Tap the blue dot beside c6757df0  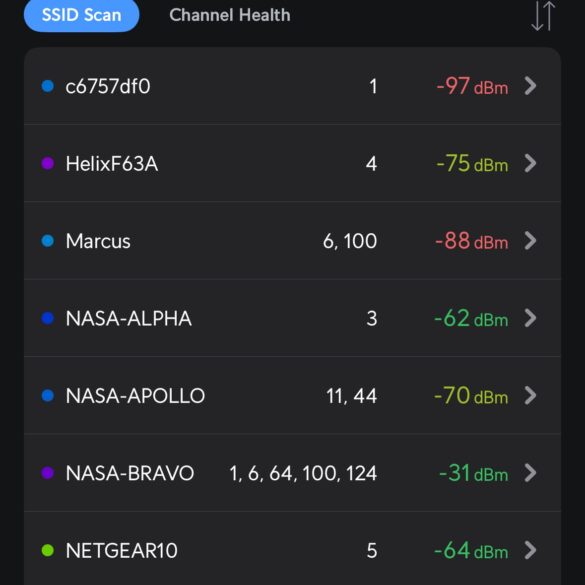tap(48, 86)
